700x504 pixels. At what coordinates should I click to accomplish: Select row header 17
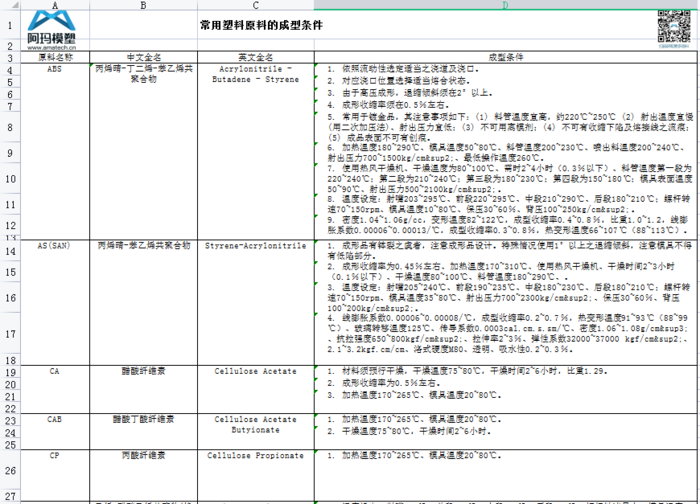click(10, 334)
